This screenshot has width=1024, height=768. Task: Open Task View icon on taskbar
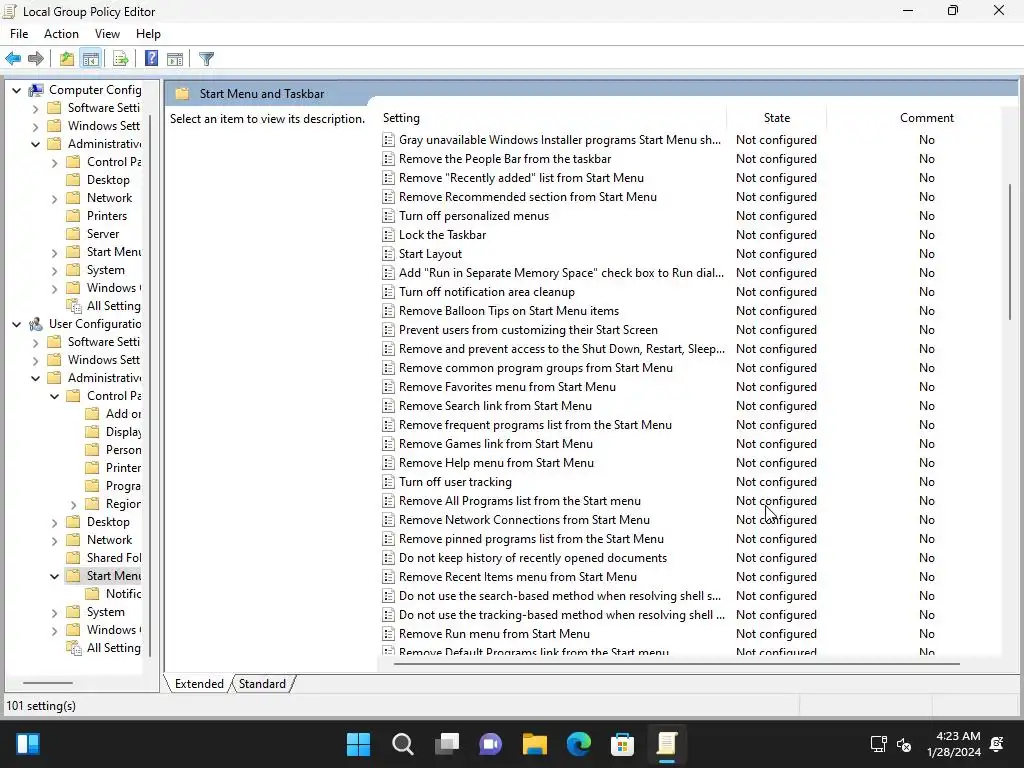pos(447,744)
